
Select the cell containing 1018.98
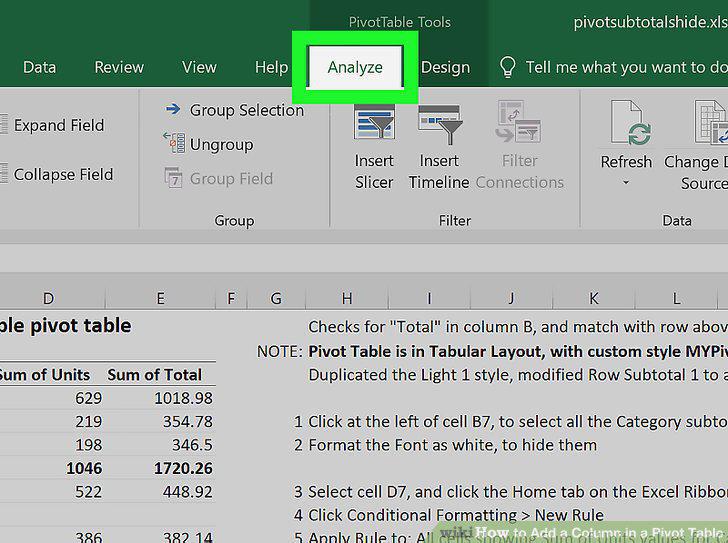point(183,398)
